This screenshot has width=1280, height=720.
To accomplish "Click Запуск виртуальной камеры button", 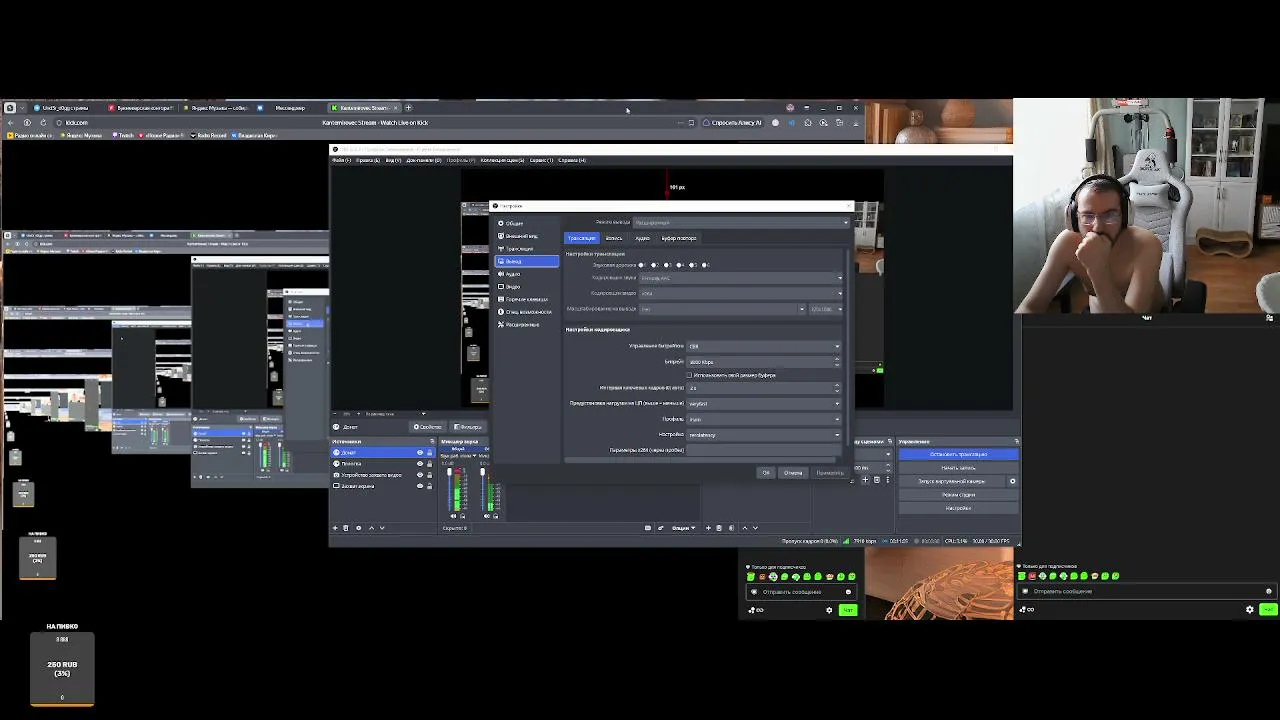I will click(x=952, y=481).
